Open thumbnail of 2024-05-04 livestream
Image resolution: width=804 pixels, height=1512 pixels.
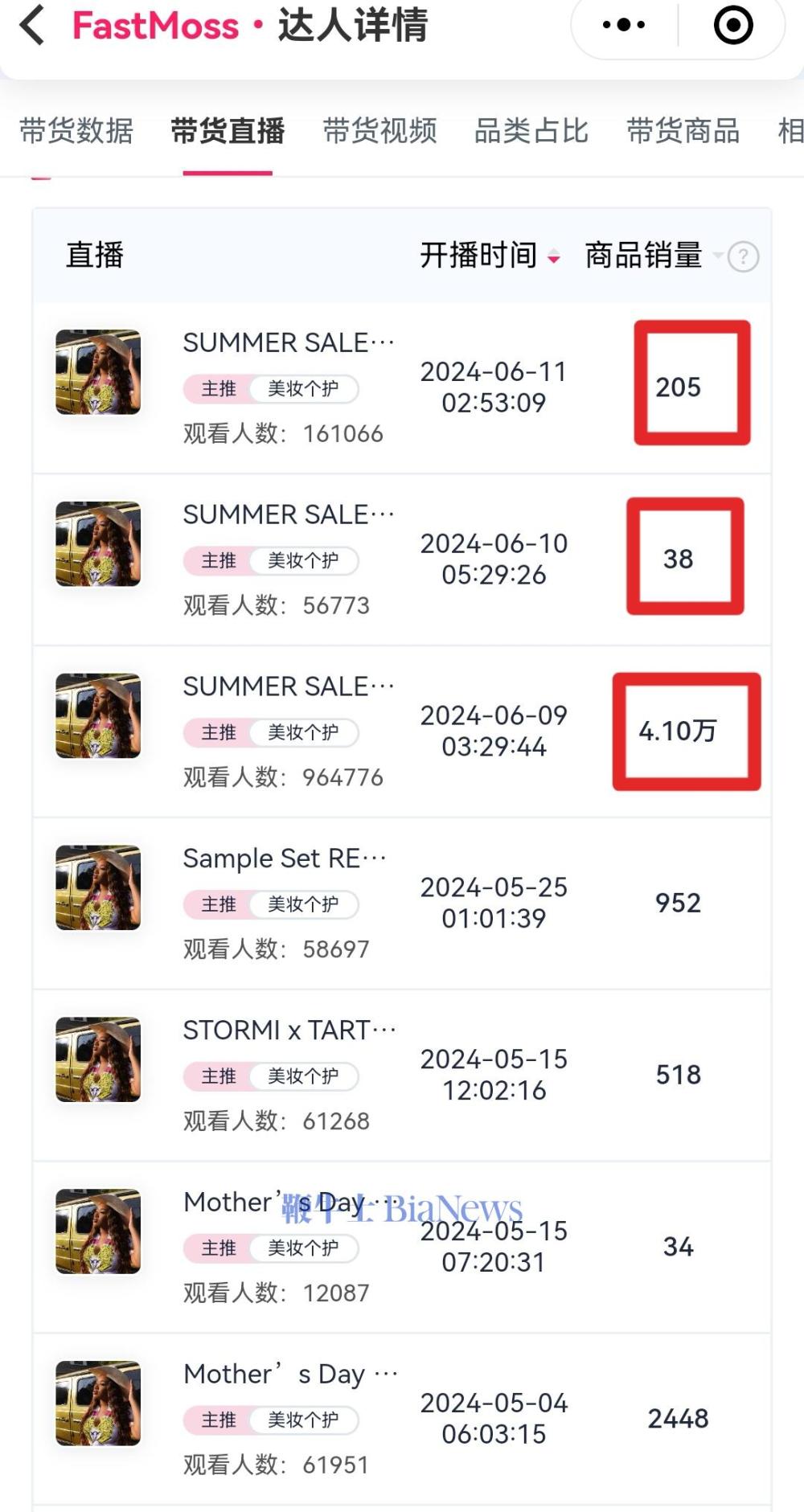point(98,1403)
